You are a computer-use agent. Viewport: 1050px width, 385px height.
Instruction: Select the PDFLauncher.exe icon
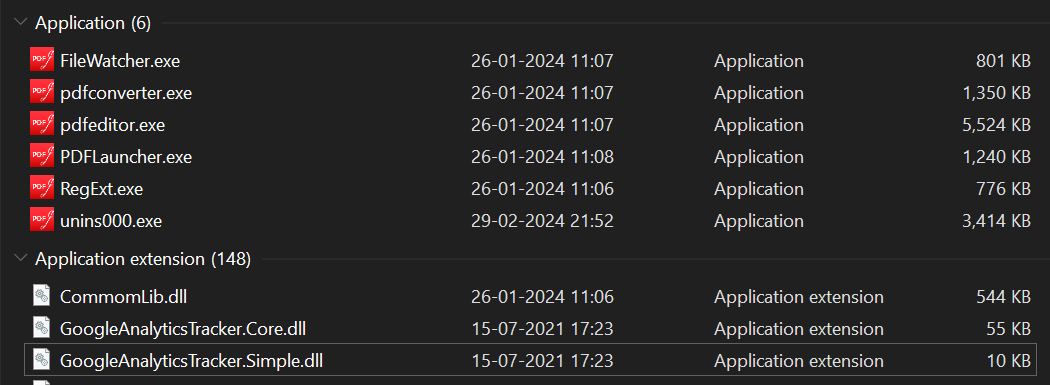[x=42, y=157]
